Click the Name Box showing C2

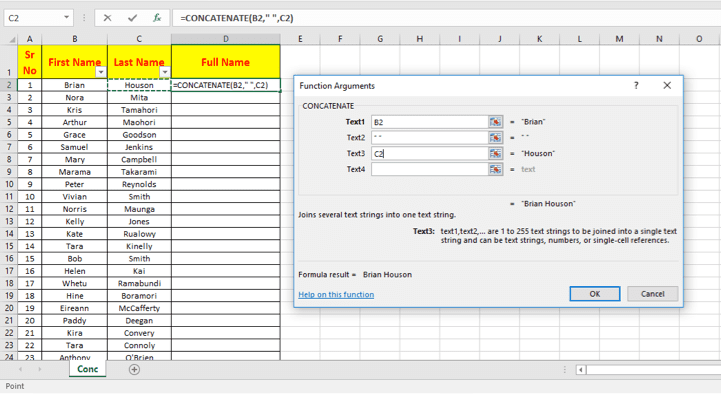coord(33,18)
